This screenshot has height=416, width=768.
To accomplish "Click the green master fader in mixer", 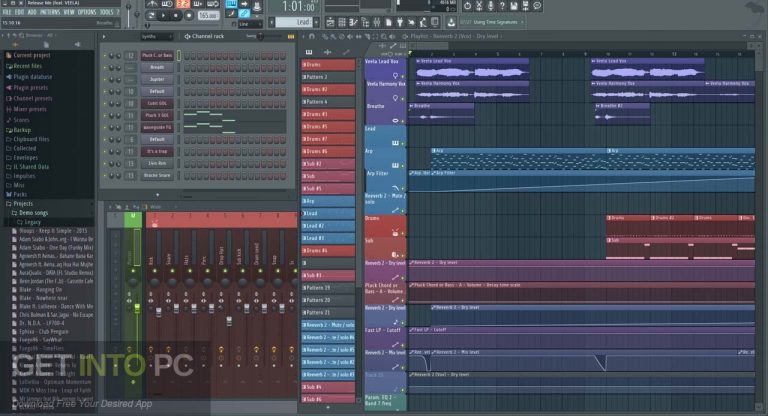I will pos(137,308).
